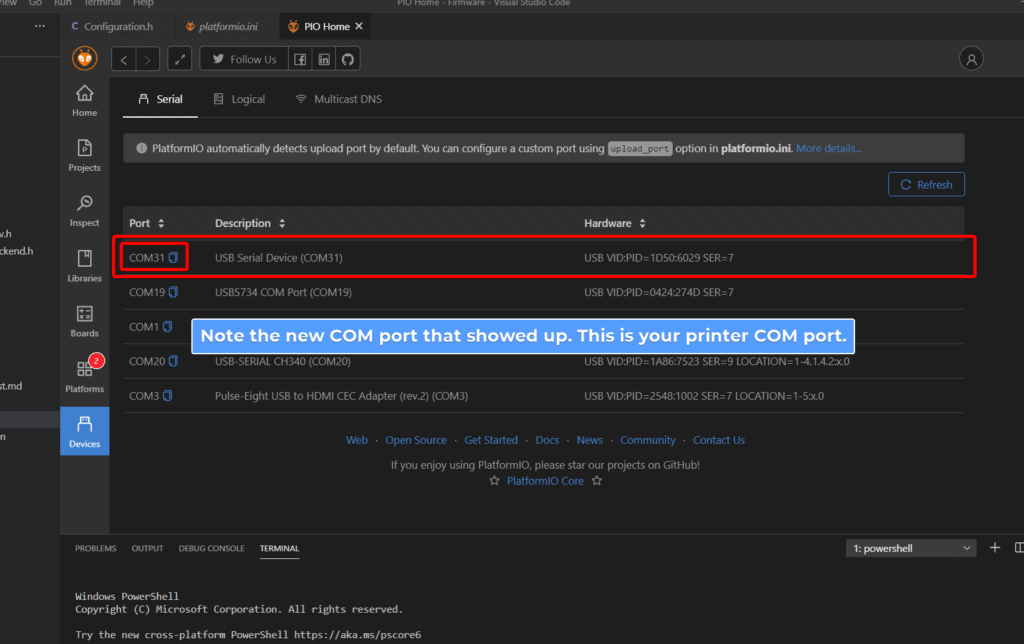Select the USB5734 COM Port (COM19) description
This screenshot has width=1024, height=644.
click(x=283, y=292)
